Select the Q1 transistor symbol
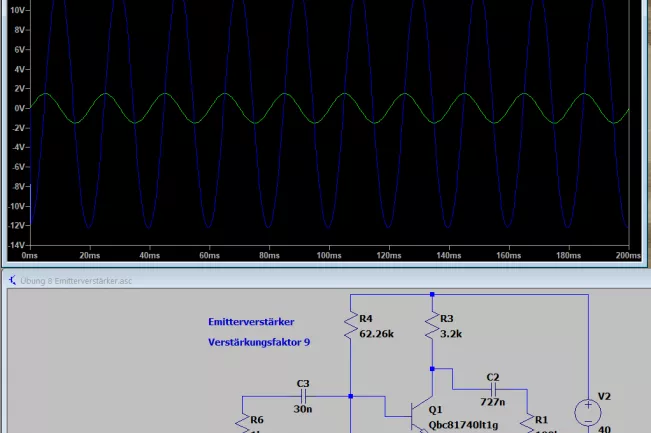The height and width of the screenshot is (433, 651). click(420, 416)
